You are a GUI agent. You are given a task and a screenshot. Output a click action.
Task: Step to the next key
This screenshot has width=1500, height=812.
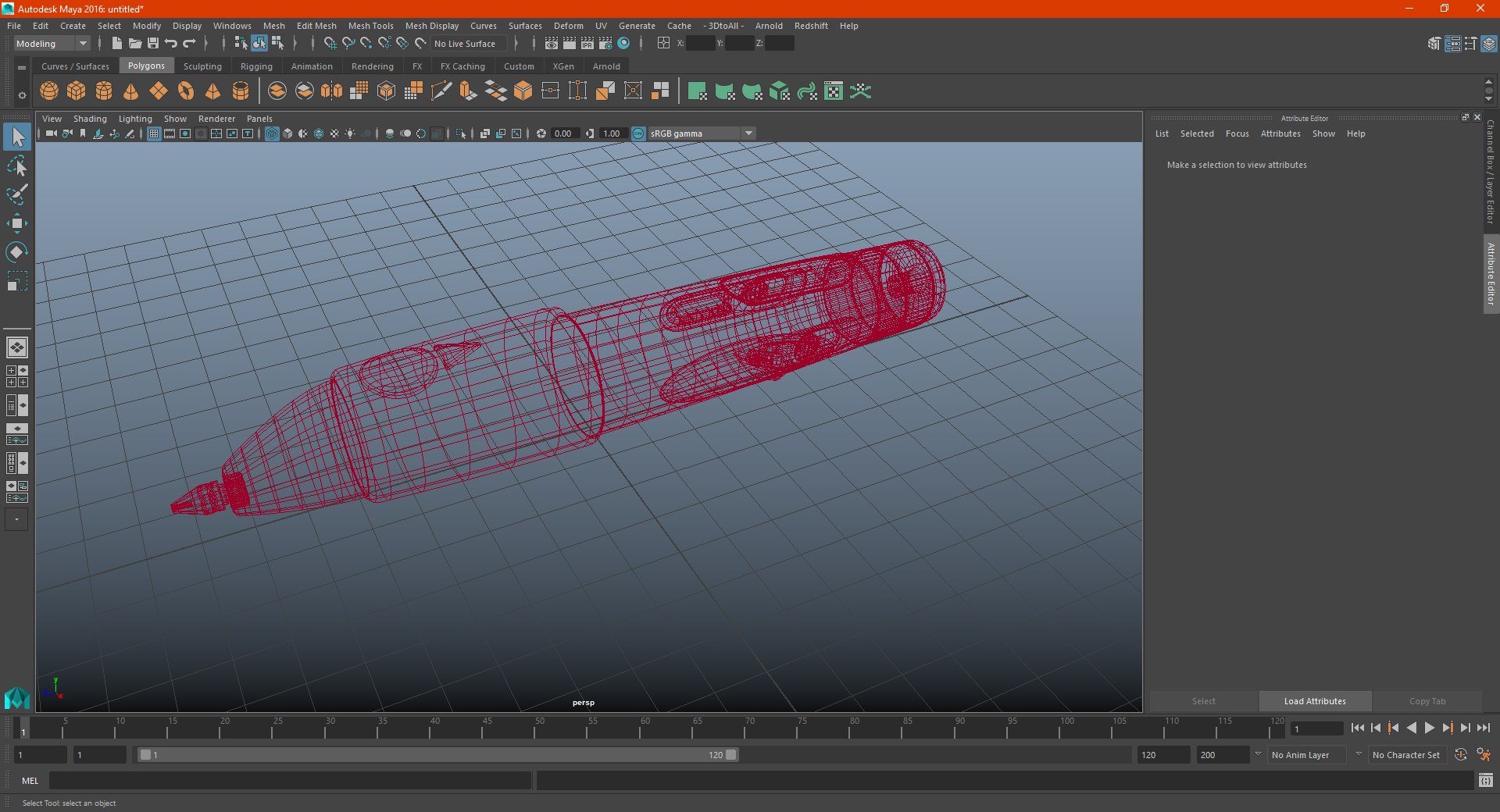(1447, 728)
